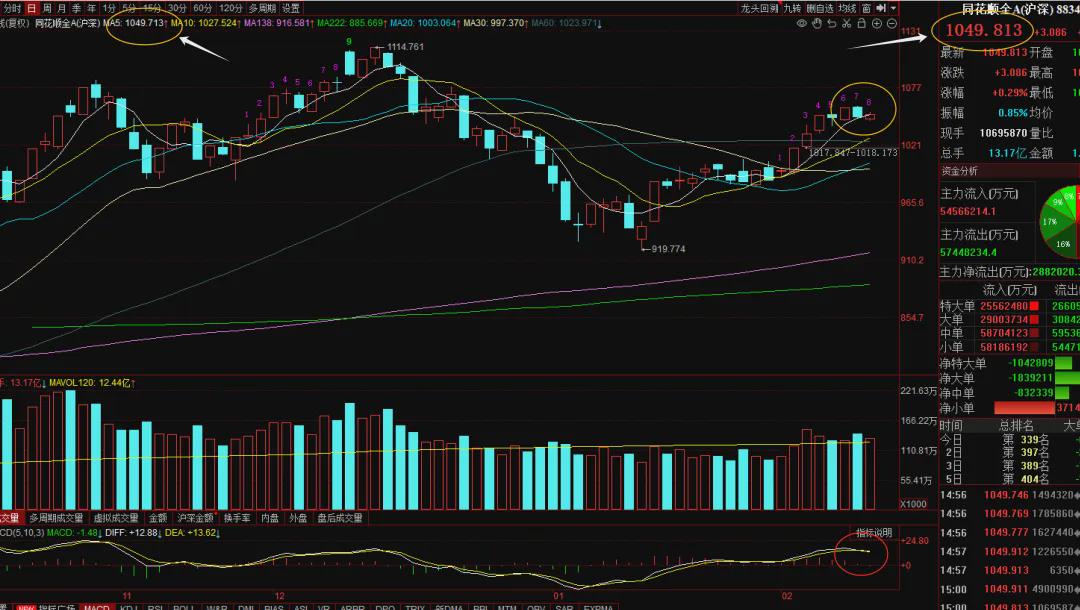Select the 30分 period button

point(177,8)
